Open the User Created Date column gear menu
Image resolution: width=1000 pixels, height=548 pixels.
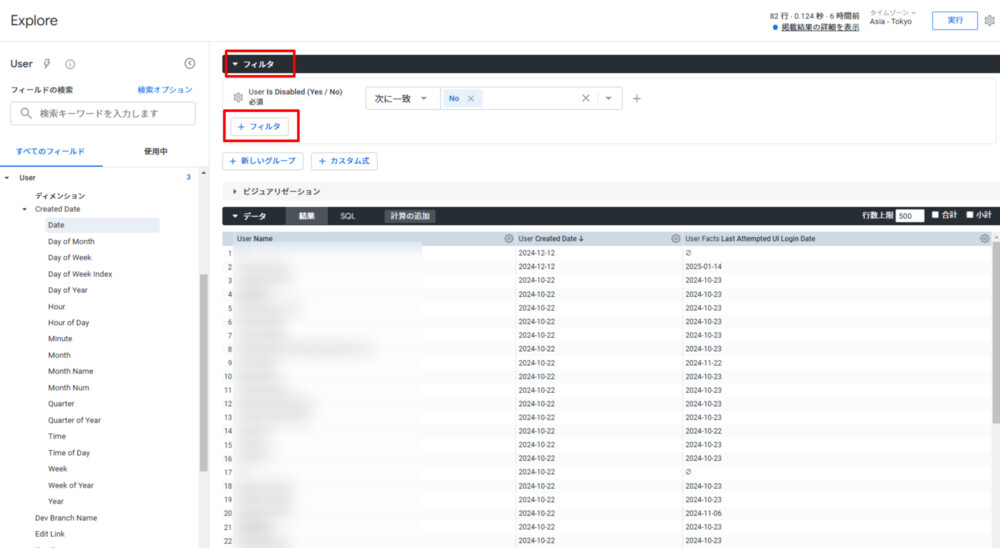676,239
